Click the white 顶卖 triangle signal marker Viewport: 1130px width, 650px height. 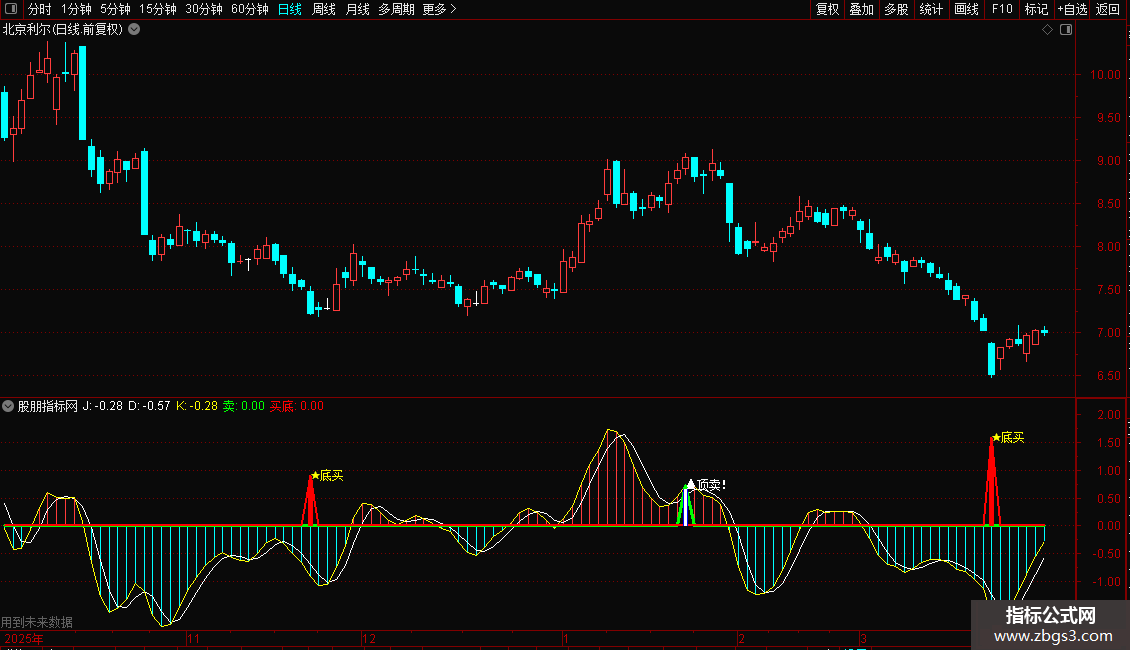tap(690, 484)
